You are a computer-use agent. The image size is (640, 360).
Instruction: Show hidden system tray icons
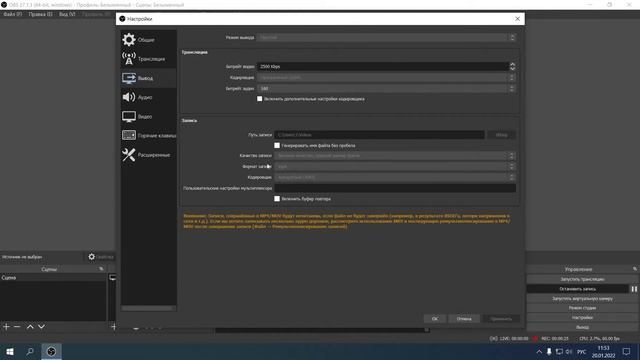coord(539,351)
